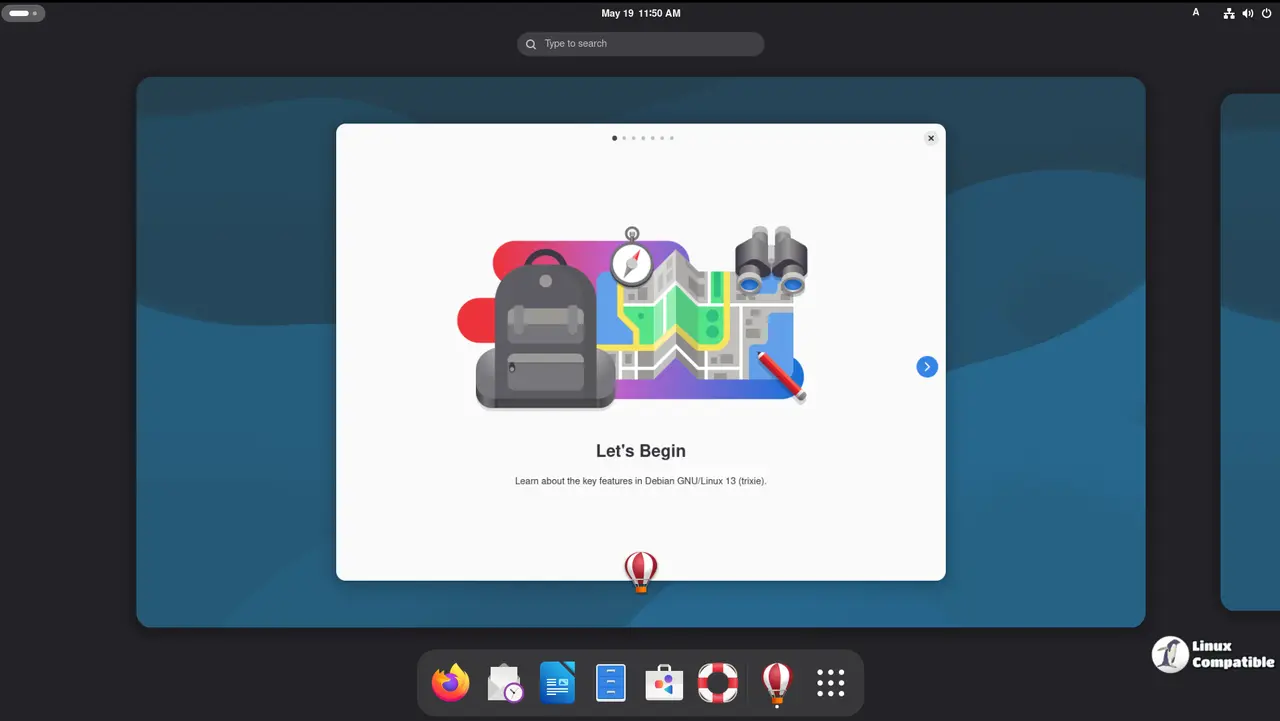Click the network icon in the top bar
This screenshot has height=721, width=1280.
[x=1229, y=13]
